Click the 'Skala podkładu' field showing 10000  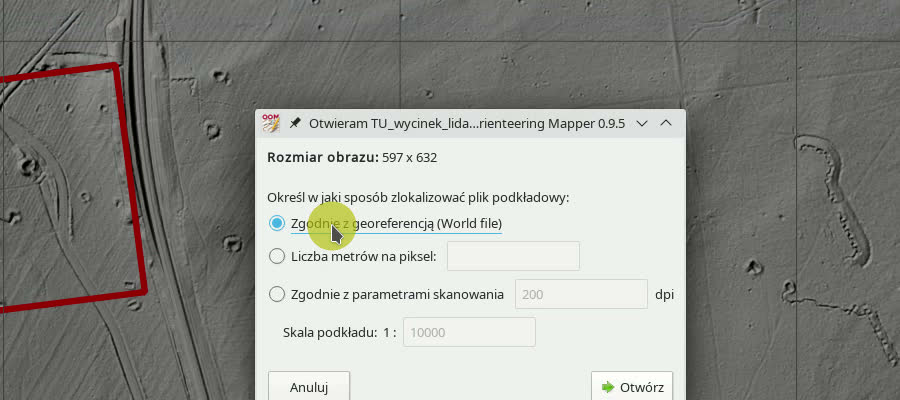point(469,332)
